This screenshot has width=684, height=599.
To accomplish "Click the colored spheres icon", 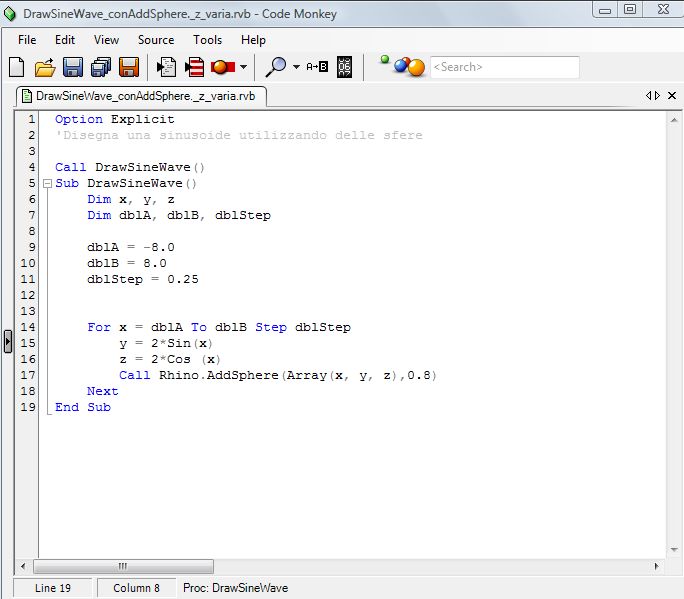I will click(409, 67).
